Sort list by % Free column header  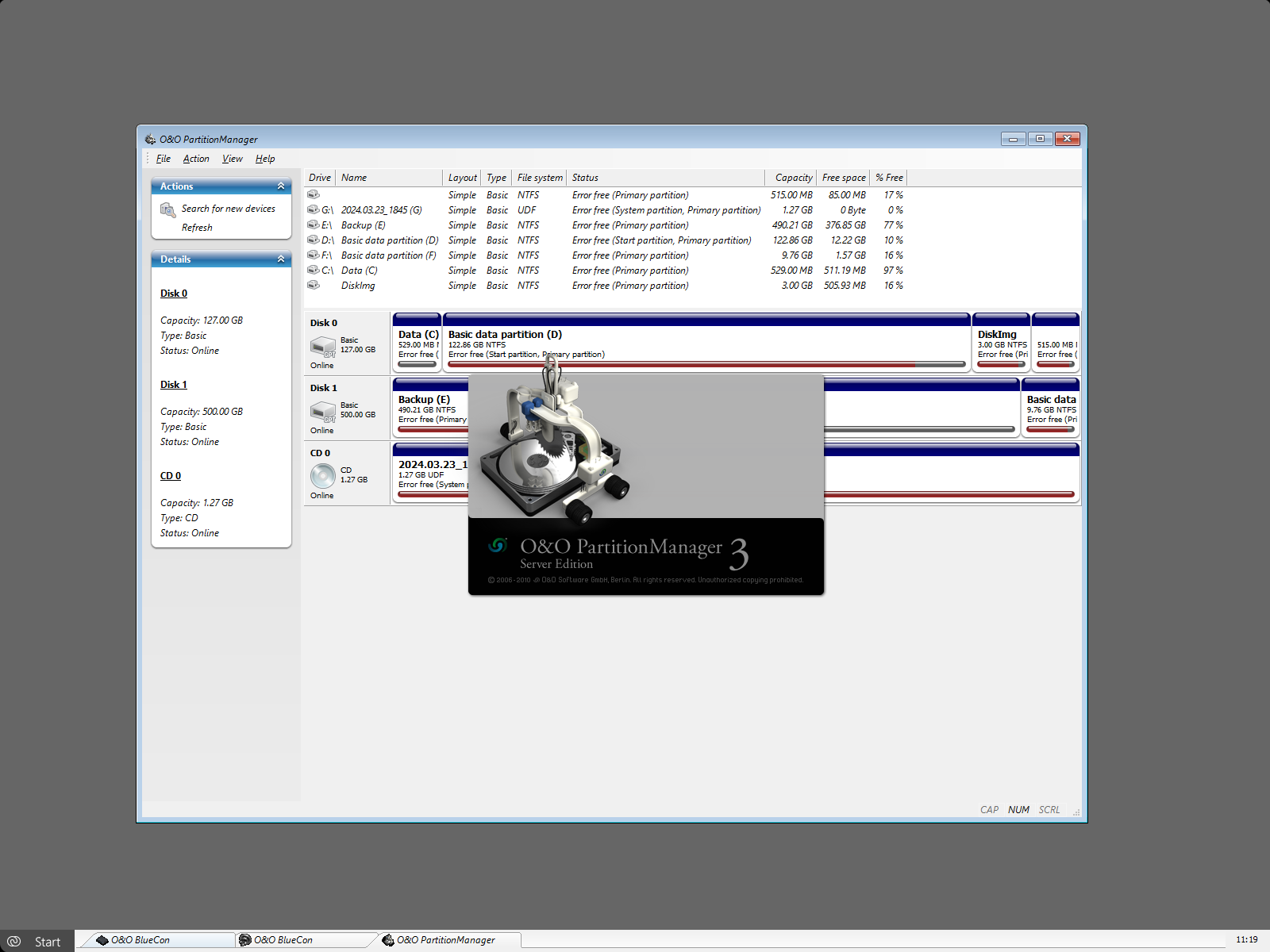pyautogui.click(x=889, y=178)
